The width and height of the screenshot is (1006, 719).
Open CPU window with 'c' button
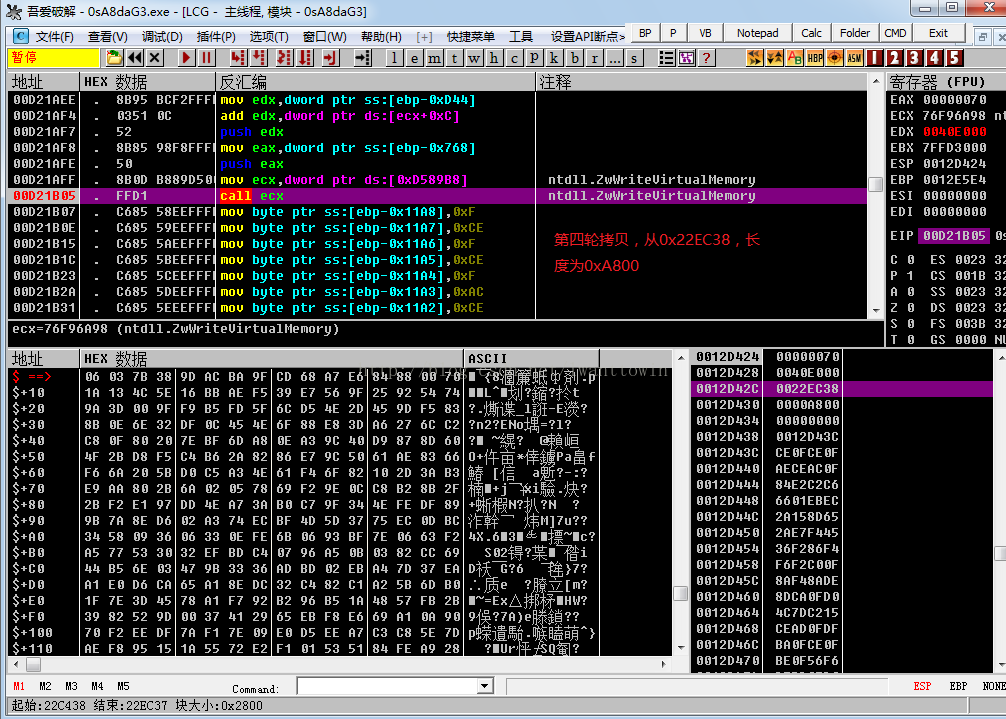[514, 58]
